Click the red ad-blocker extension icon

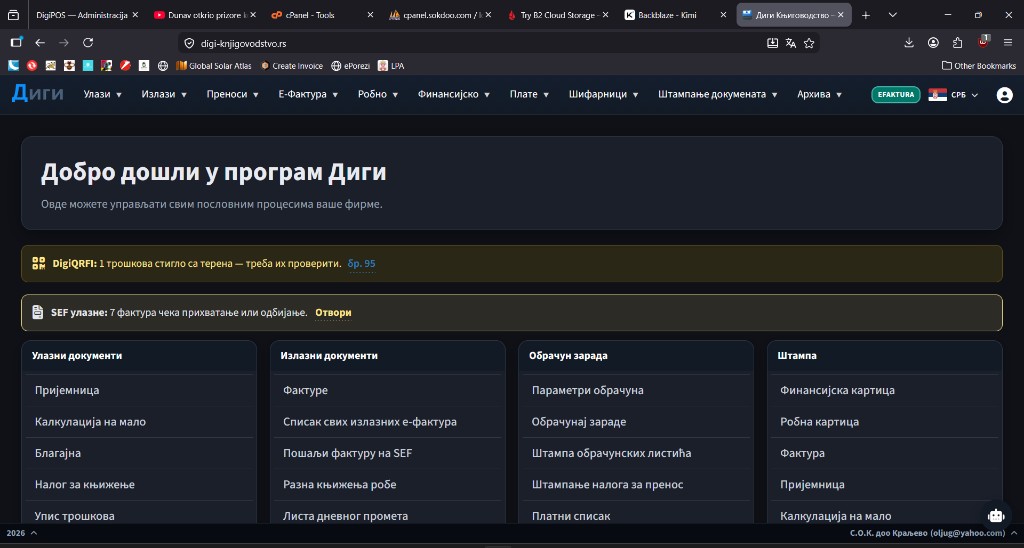984,42
